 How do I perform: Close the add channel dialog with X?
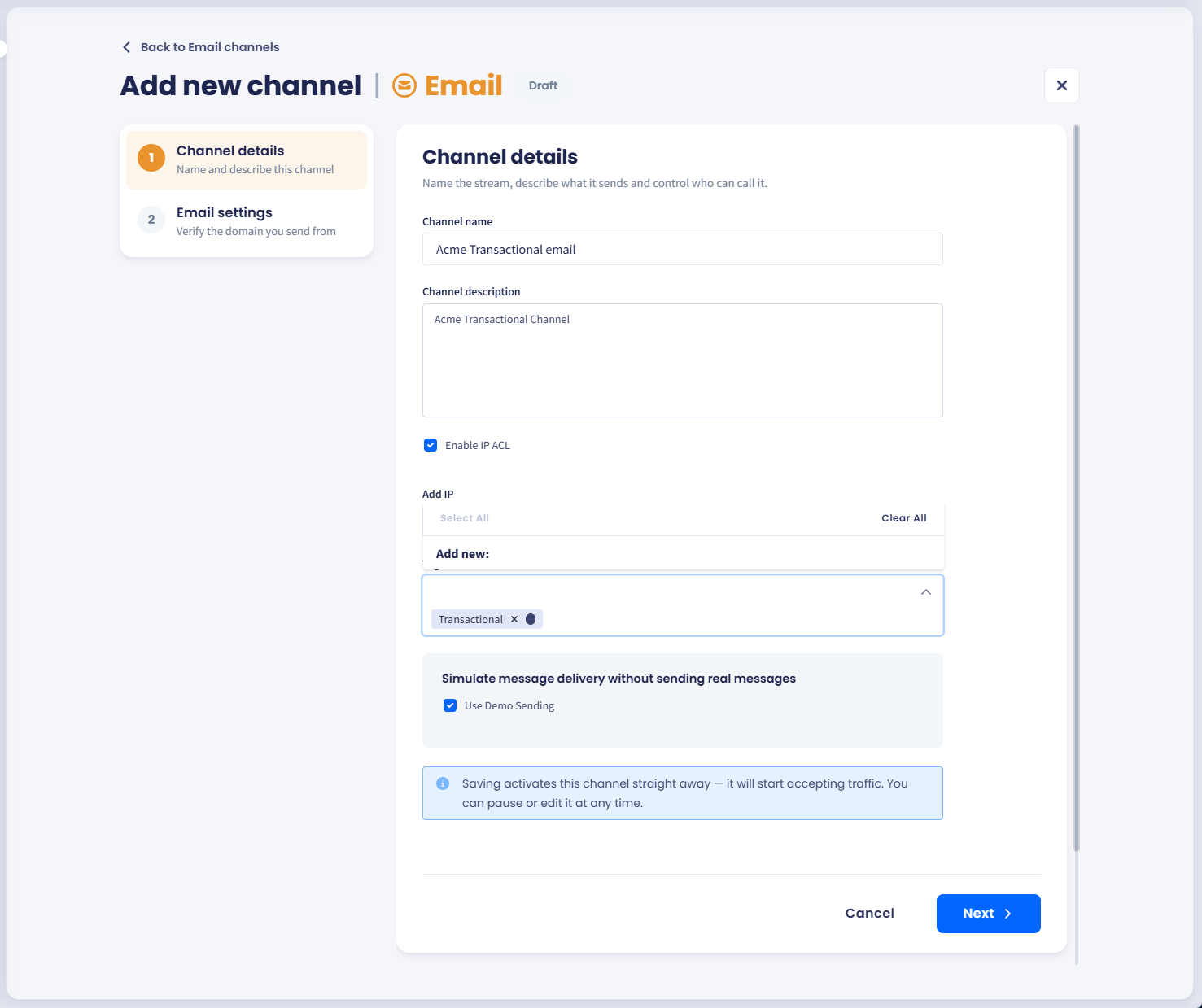coord(1062,85)
